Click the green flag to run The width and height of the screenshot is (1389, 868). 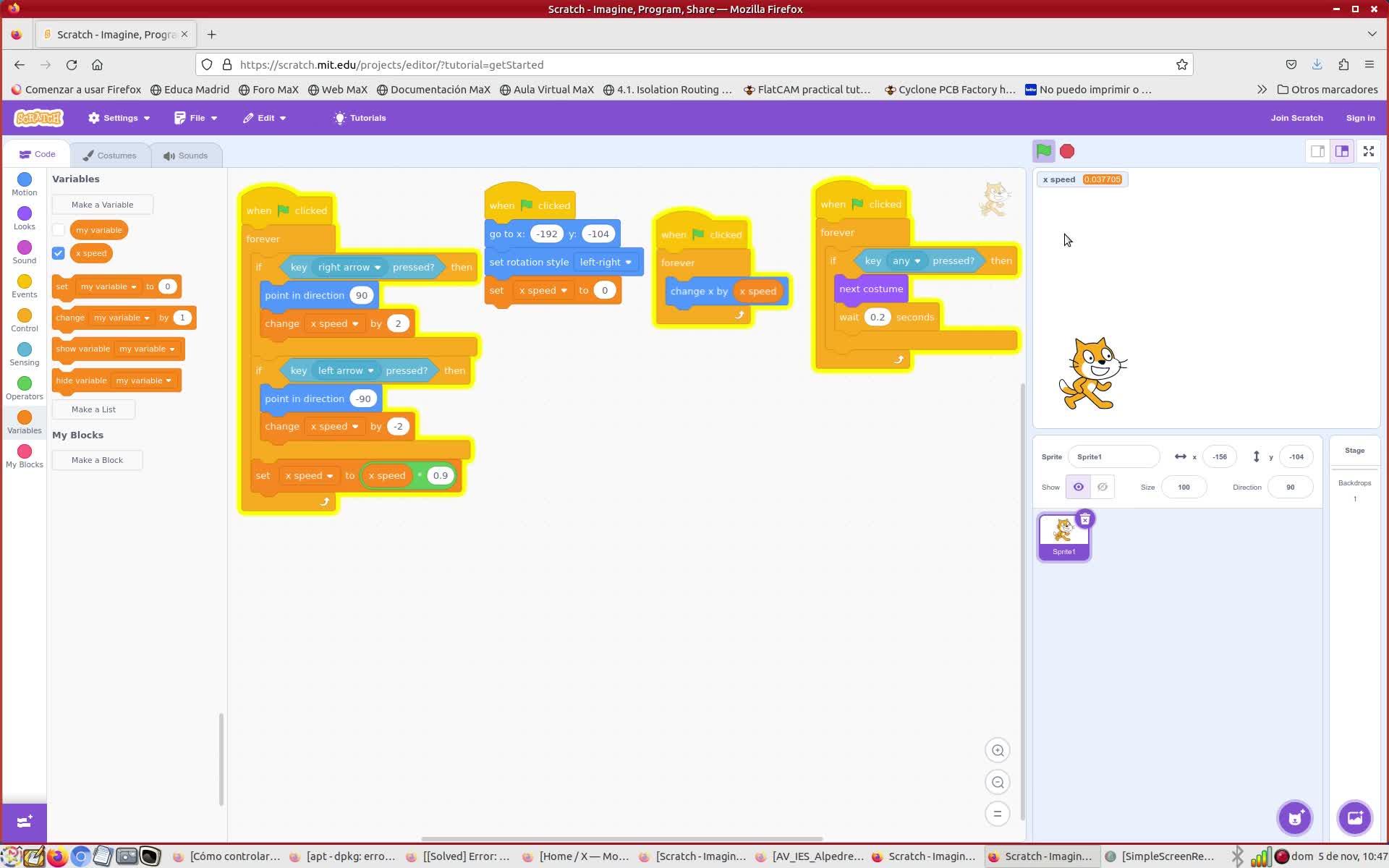pos(1043,151)
